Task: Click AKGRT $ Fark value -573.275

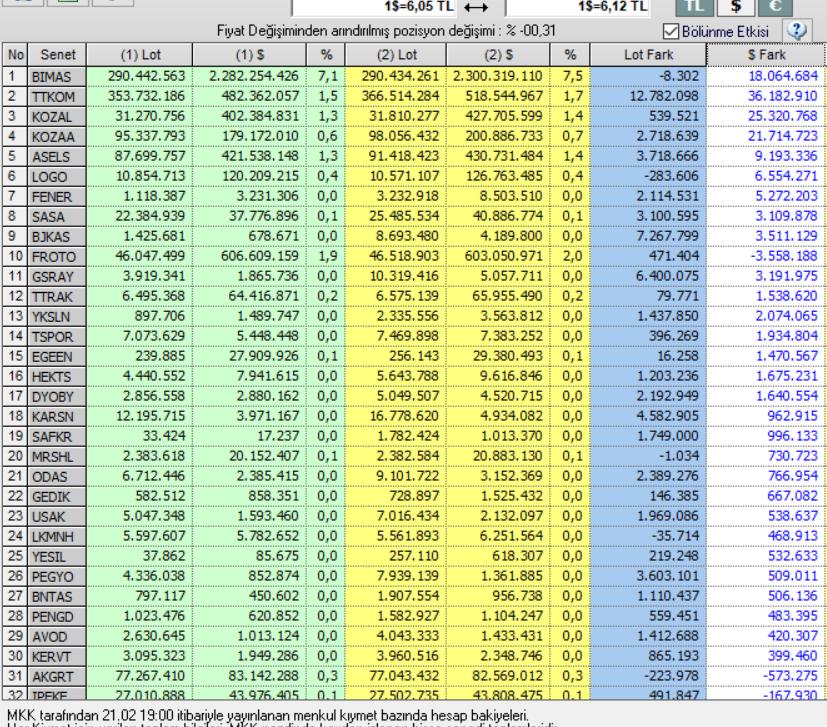Action: point(790,676)
